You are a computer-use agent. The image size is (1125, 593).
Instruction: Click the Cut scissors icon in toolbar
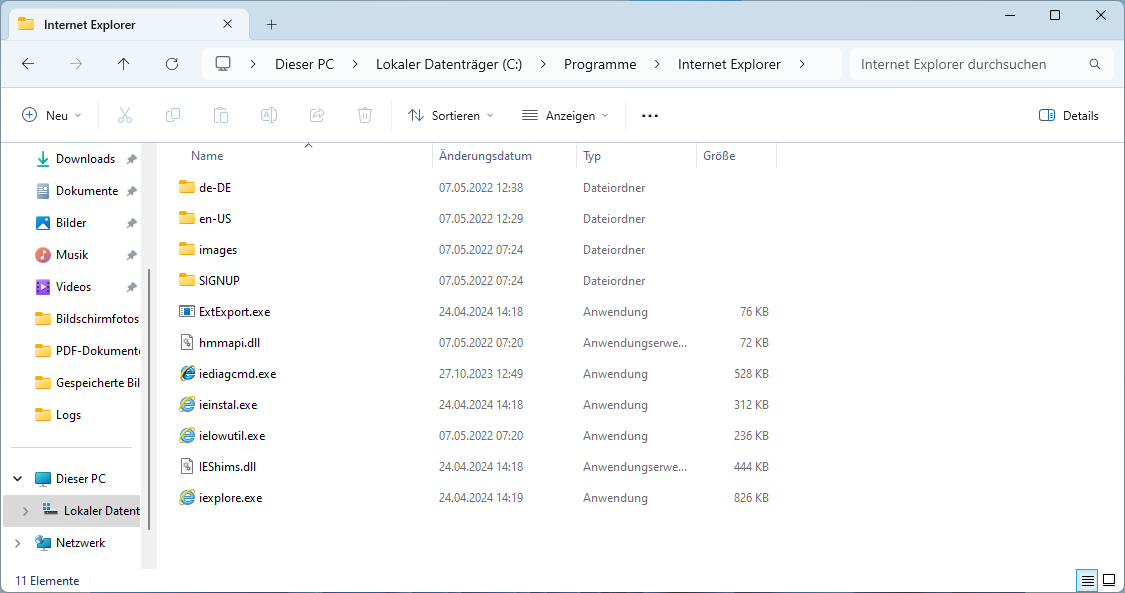[x=125, y=116]
